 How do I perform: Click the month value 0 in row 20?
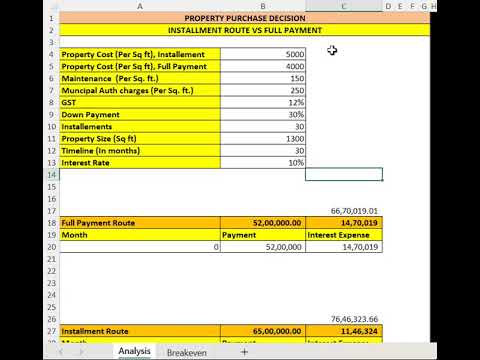click(x=140, y=247)
